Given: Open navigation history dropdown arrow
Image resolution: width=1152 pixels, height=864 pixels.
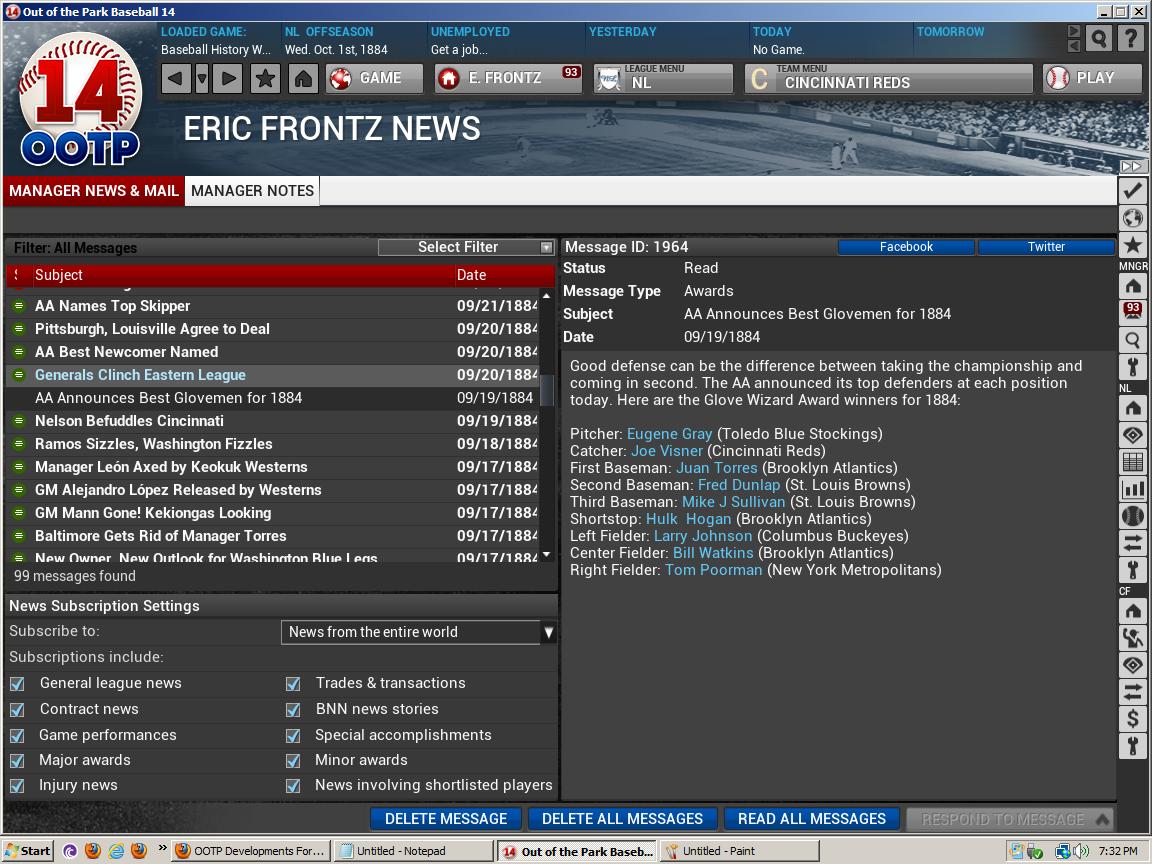Looking at the screenshot, I should tap(202, 78).
